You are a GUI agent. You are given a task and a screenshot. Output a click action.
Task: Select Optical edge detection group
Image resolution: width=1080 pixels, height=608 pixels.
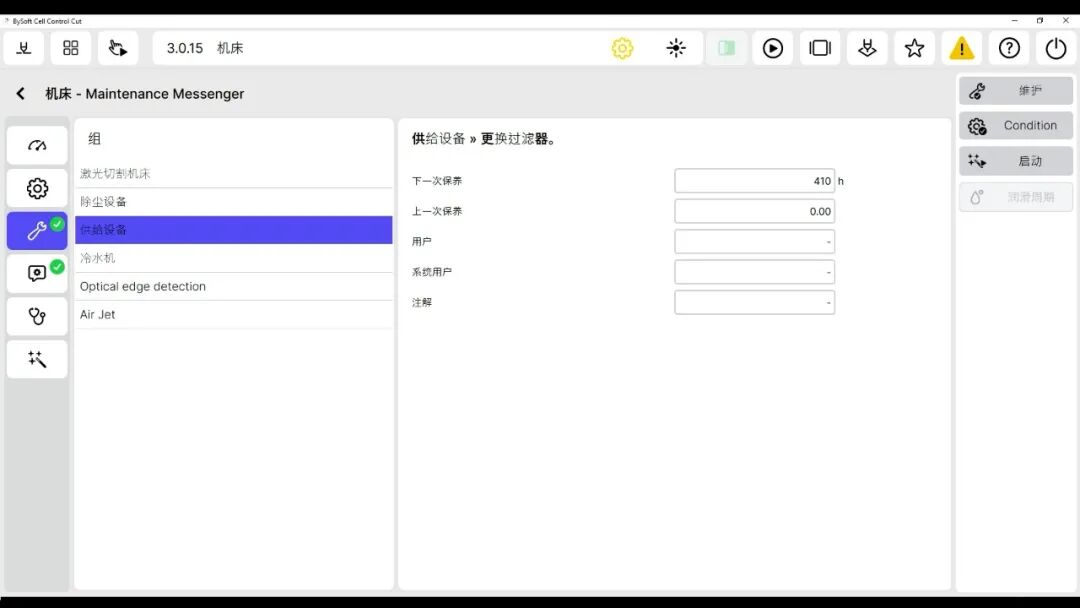point(234,286)
